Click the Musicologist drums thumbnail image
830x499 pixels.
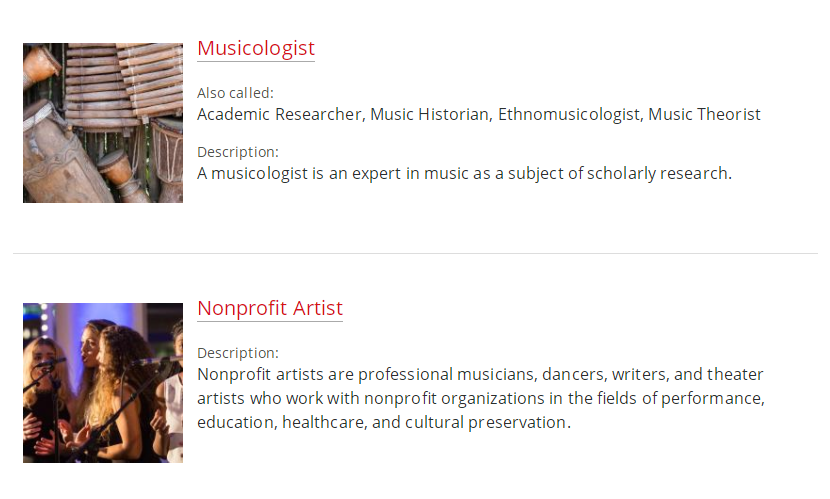click(x=103, y=123)
